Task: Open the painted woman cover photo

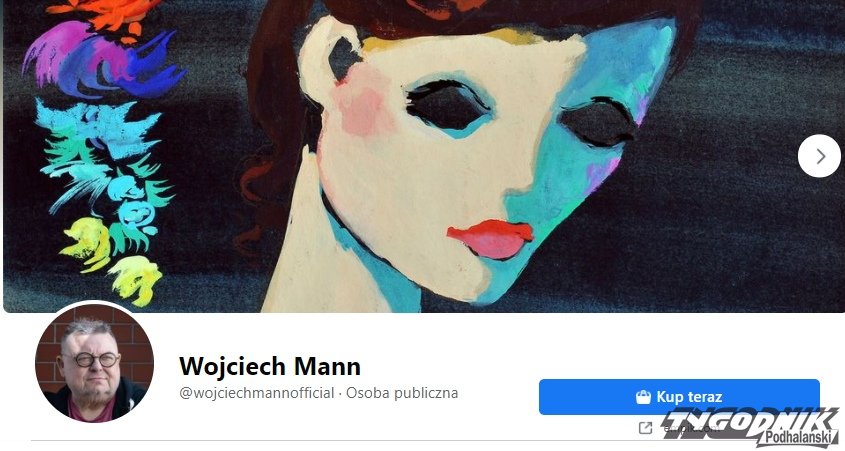Action: pos(424,156)
